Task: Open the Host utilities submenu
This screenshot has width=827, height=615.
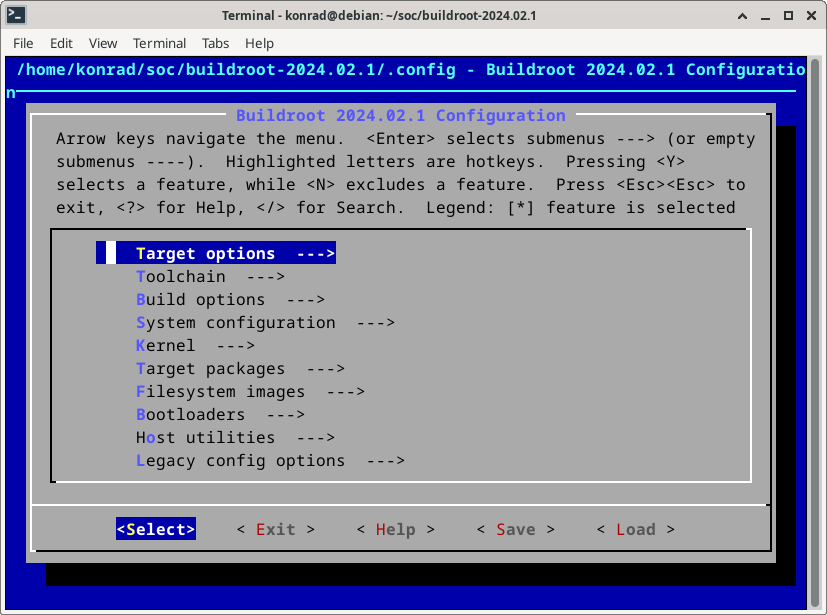Action: pyautogui.click(x=235, y=438)
